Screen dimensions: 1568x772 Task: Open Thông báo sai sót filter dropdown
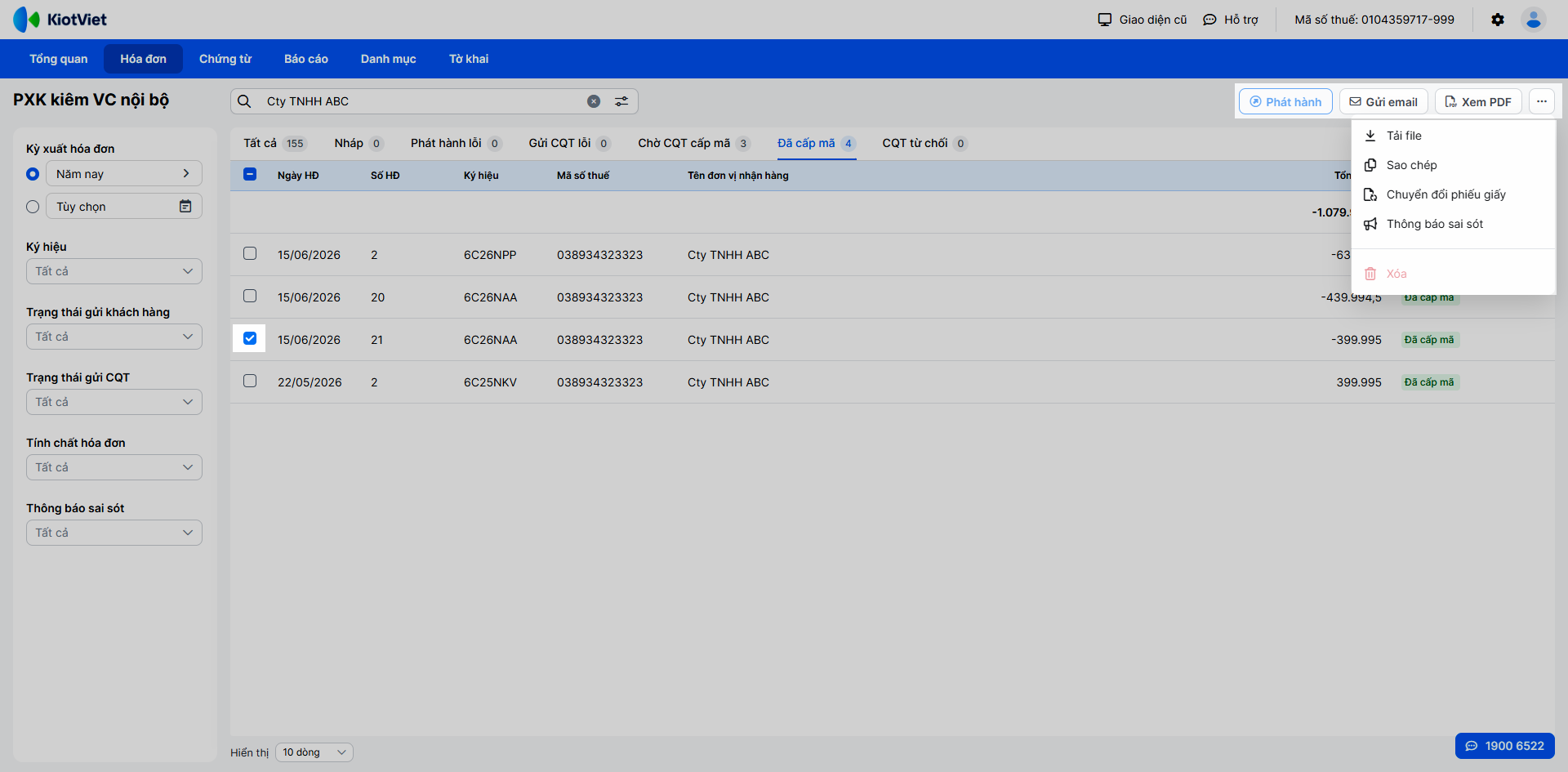click(114, 533)
